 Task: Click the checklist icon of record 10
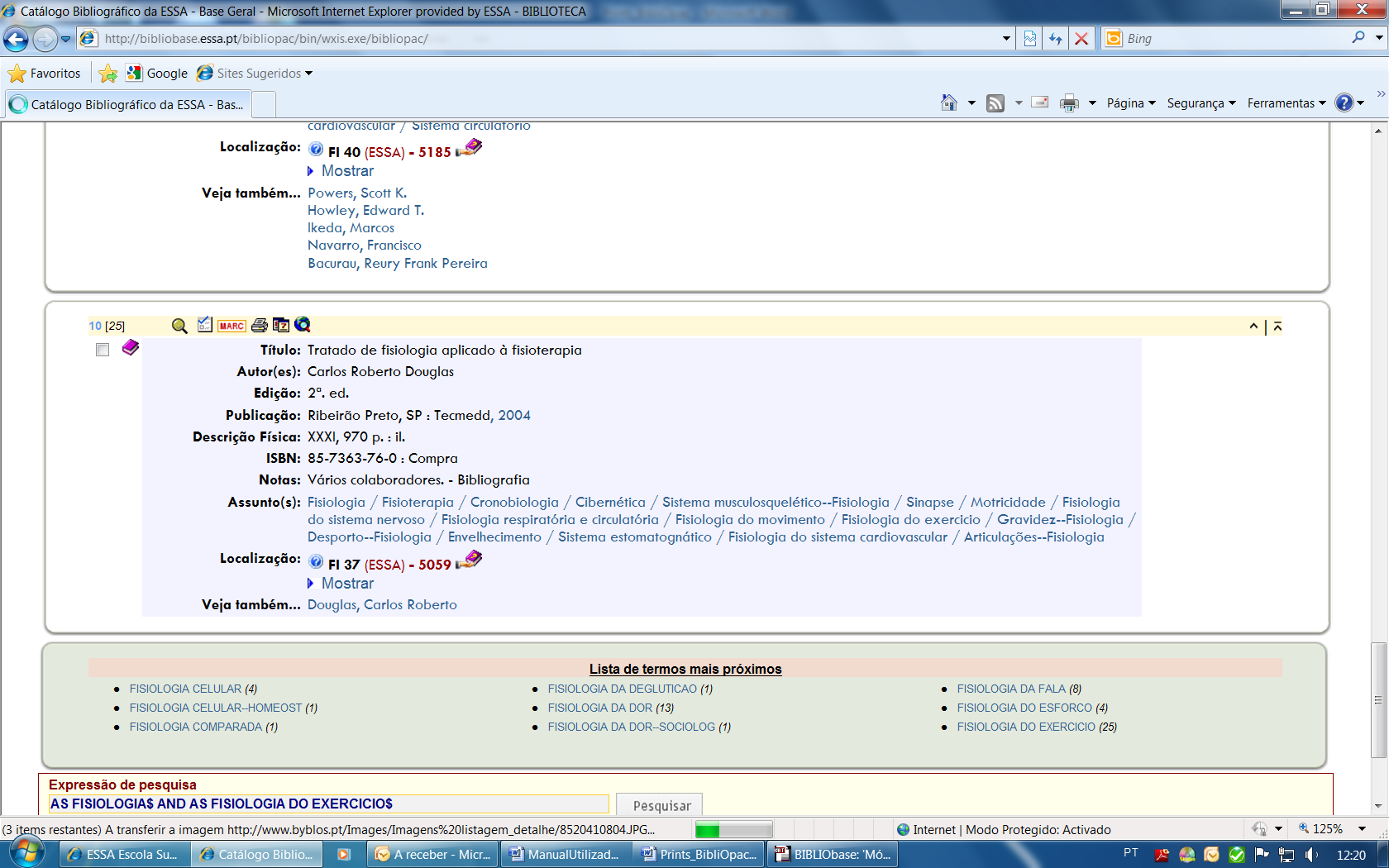(205, 325)
